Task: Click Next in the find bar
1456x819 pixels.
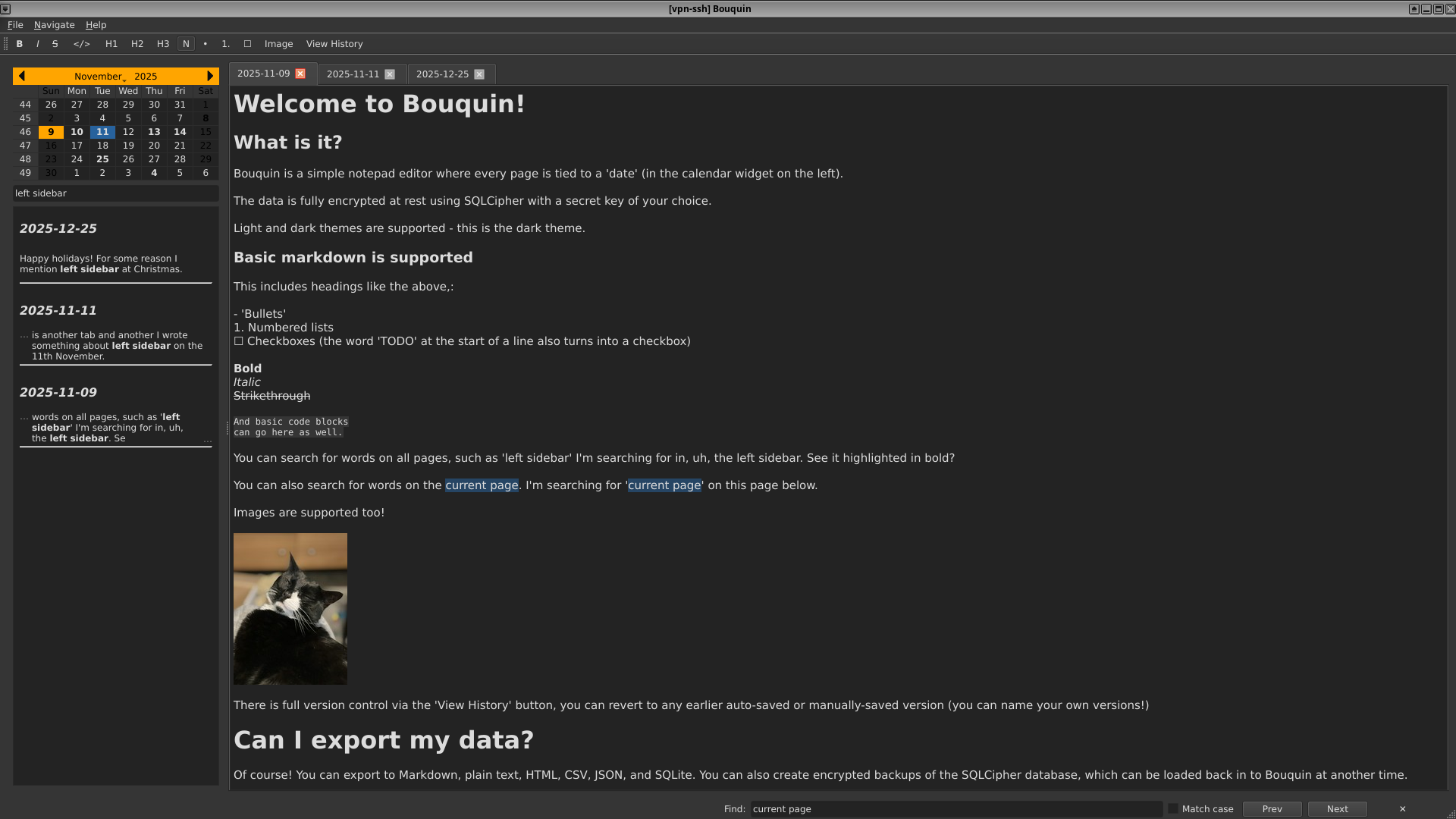Action: [x=1337, y=809]
